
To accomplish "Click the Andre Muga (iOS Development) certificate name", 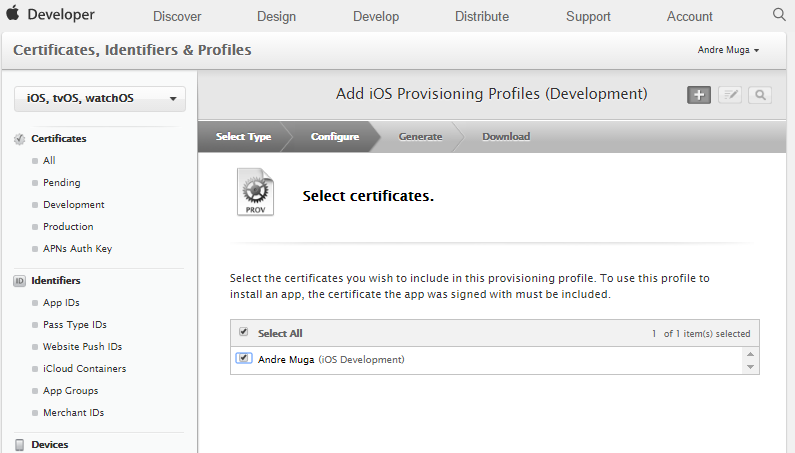I will 331,360.
